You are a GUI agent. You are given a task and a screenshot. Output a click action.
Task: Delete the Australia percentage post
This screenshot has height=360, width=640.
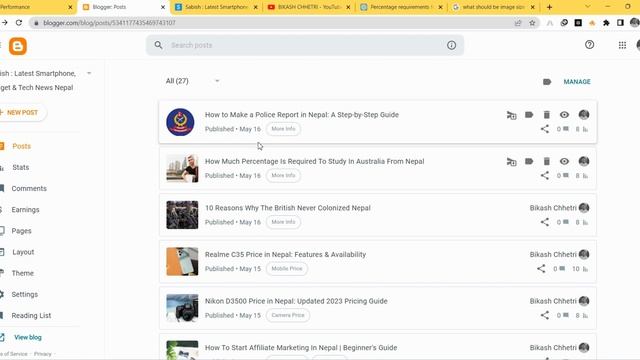[x=547, y=161]
